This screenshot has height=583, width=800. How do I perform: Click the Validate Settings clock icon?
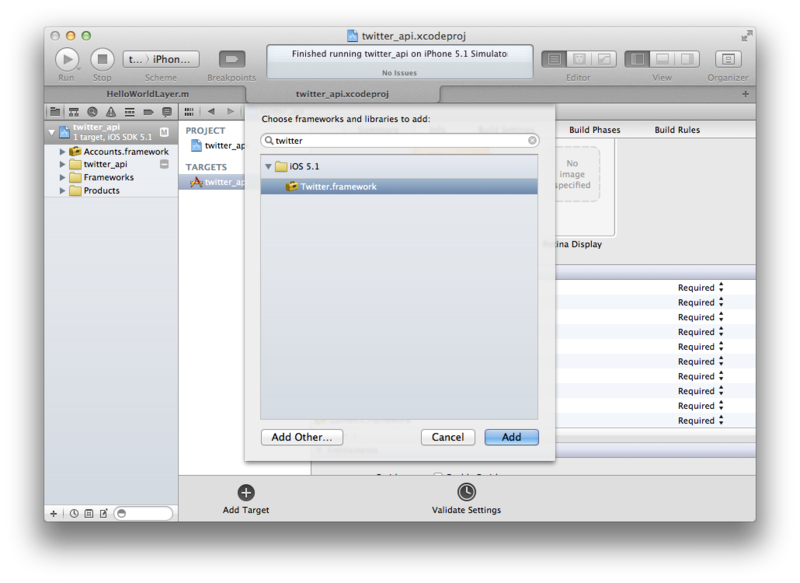pos(466,492)
